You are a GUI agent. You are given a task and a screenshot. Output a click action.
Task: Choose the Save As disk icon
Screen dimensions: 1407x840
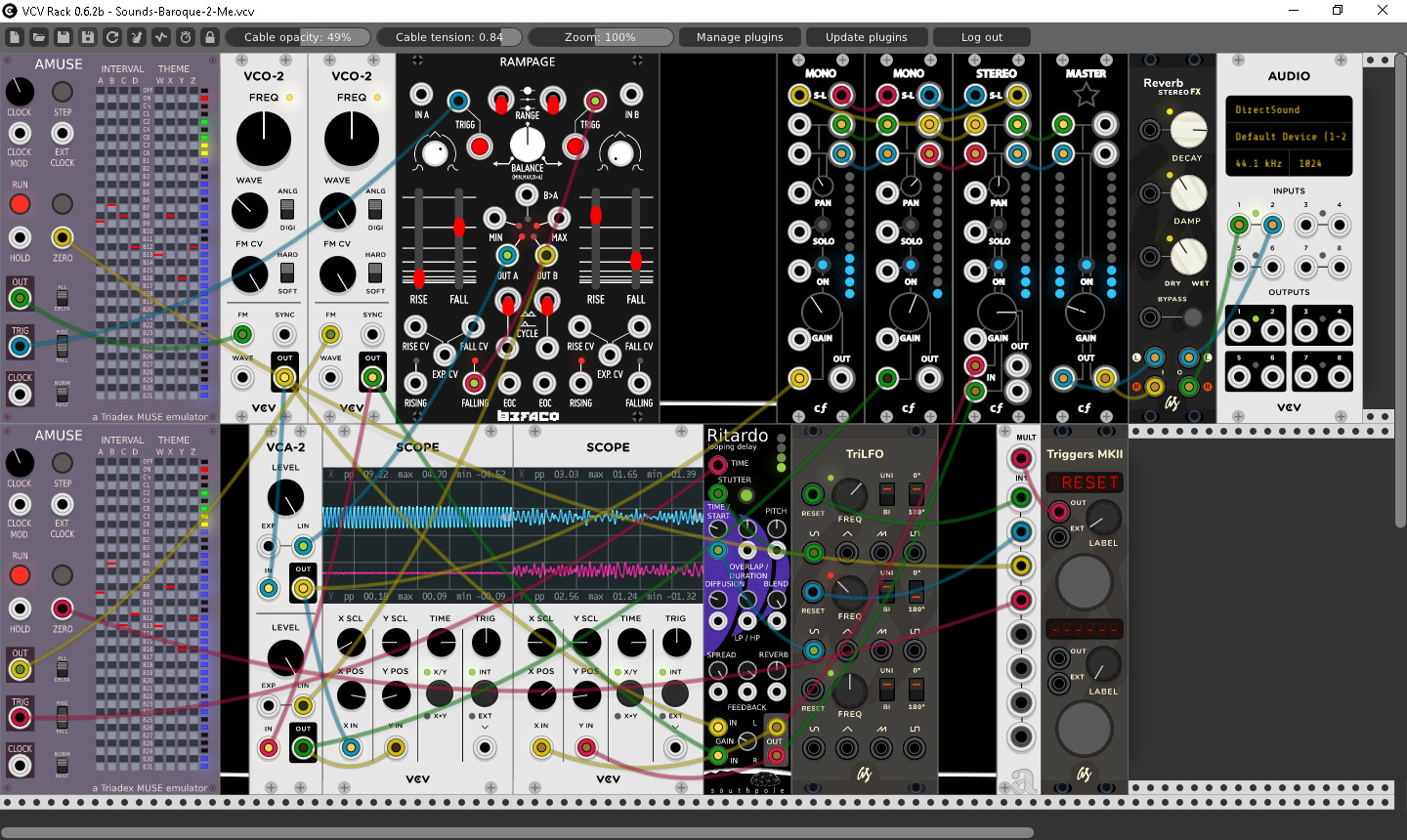point(88,37)
